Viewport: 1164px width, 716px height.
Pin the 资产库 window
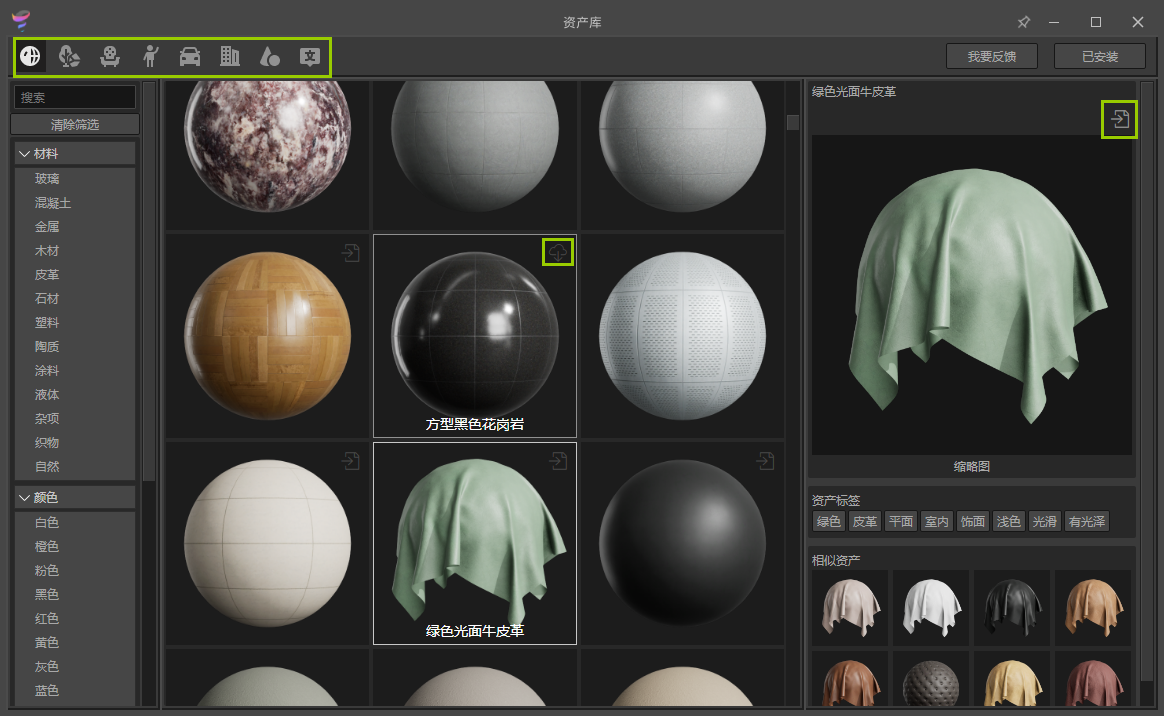[1023, 22]
